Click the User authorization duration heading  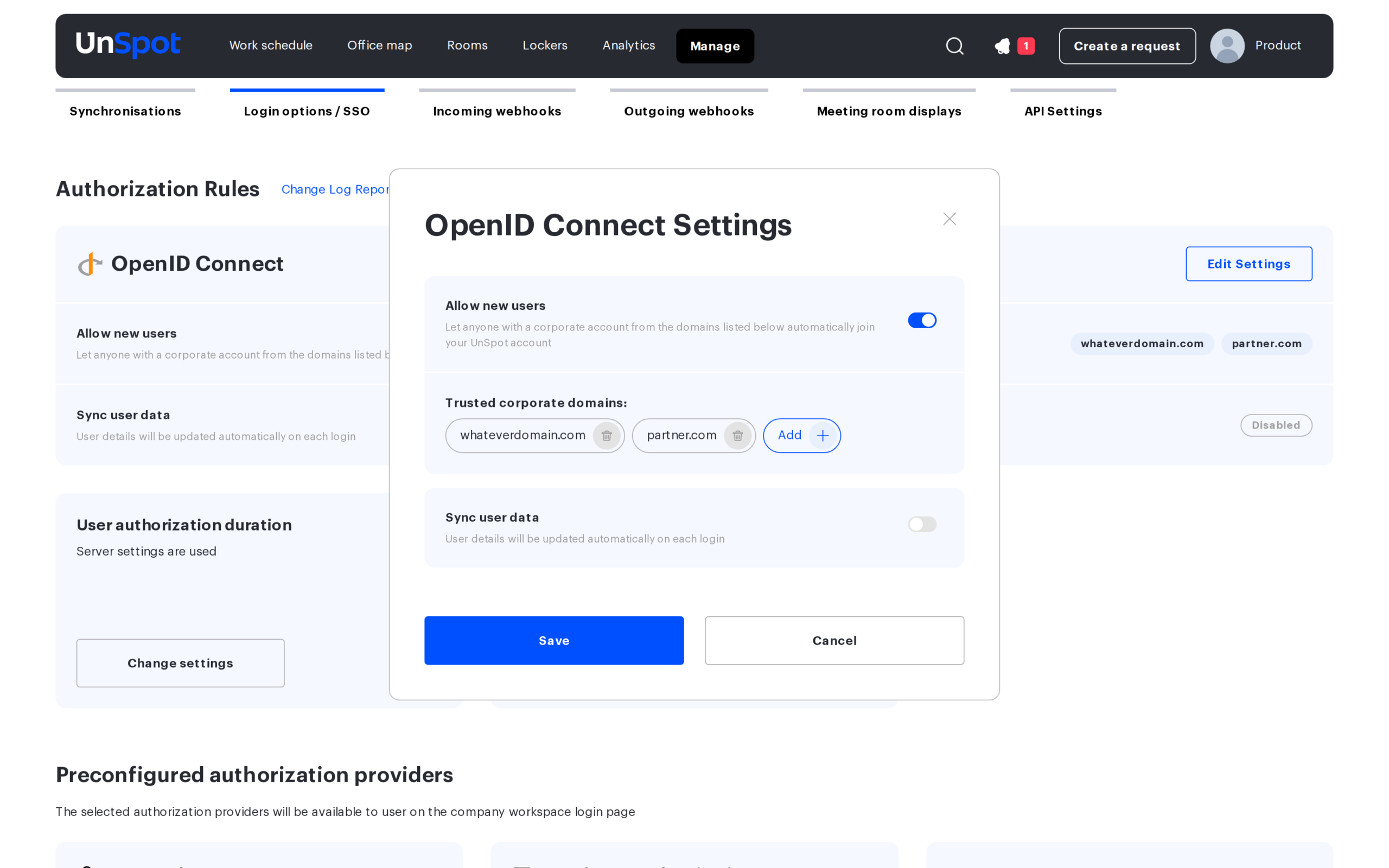(184, 525)
